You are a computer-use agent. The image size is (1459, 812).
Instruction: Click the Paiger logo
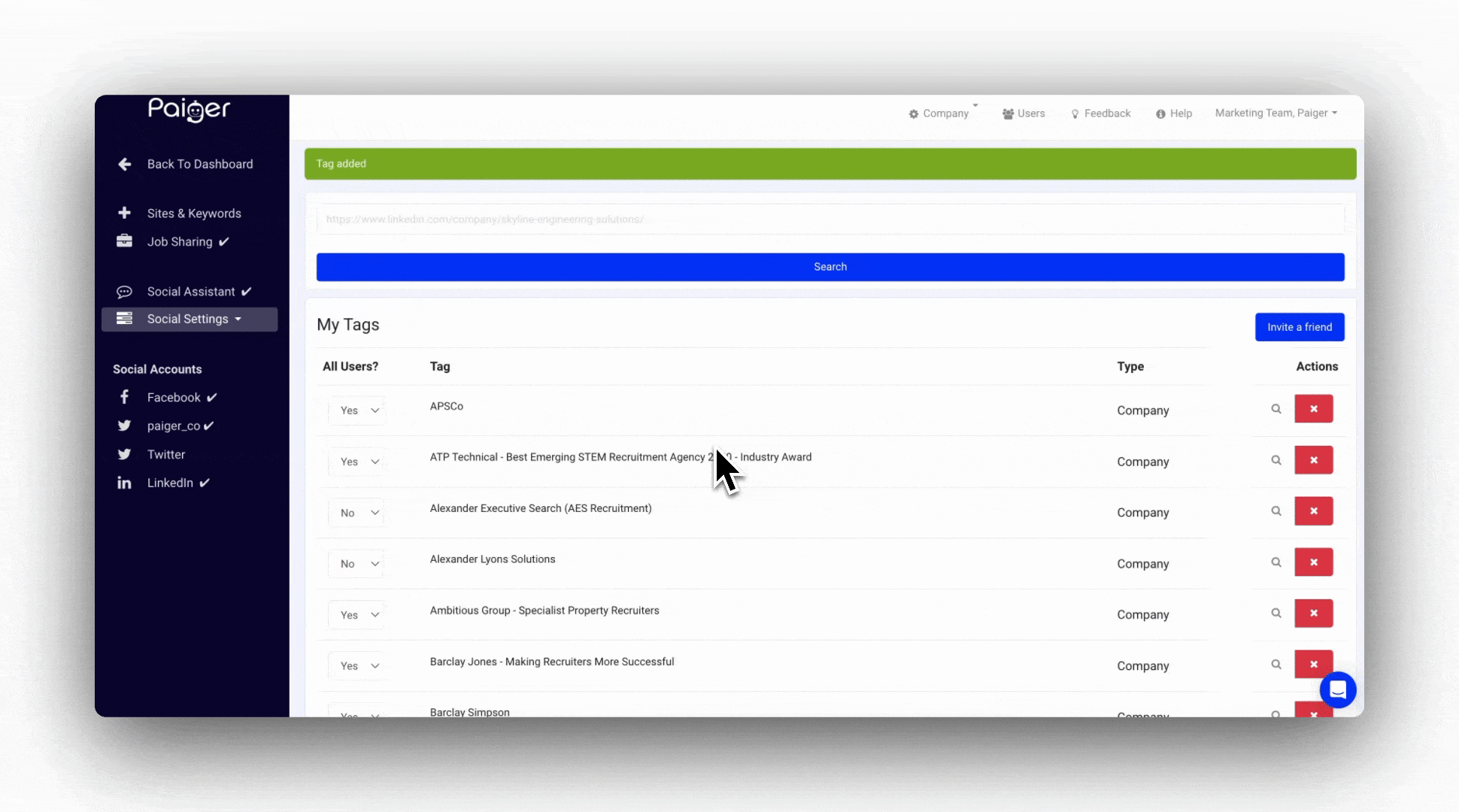coord(189,110)
